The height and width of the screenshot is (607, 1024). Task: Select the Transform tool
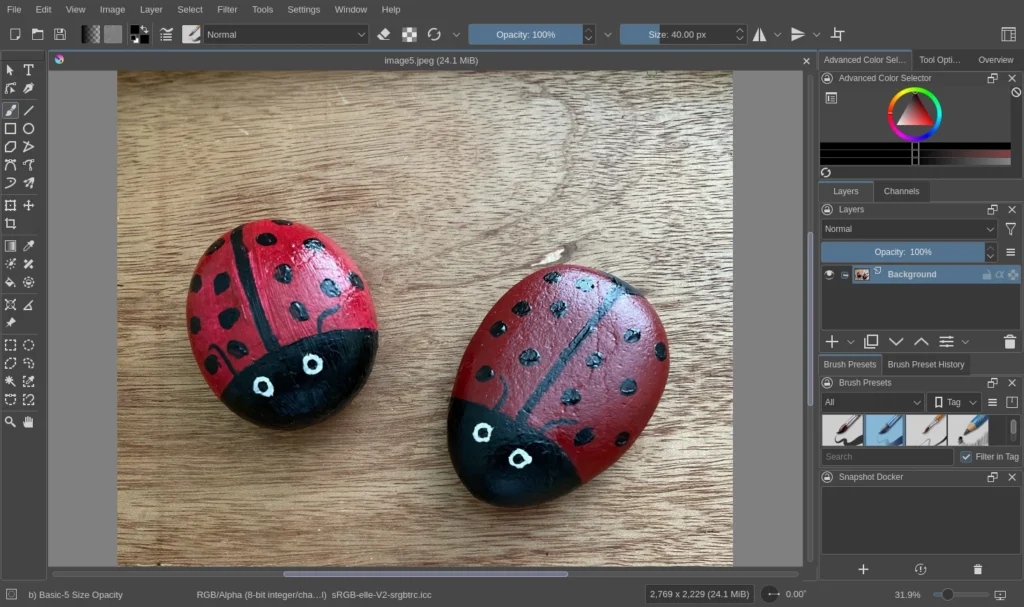point(10,205)
